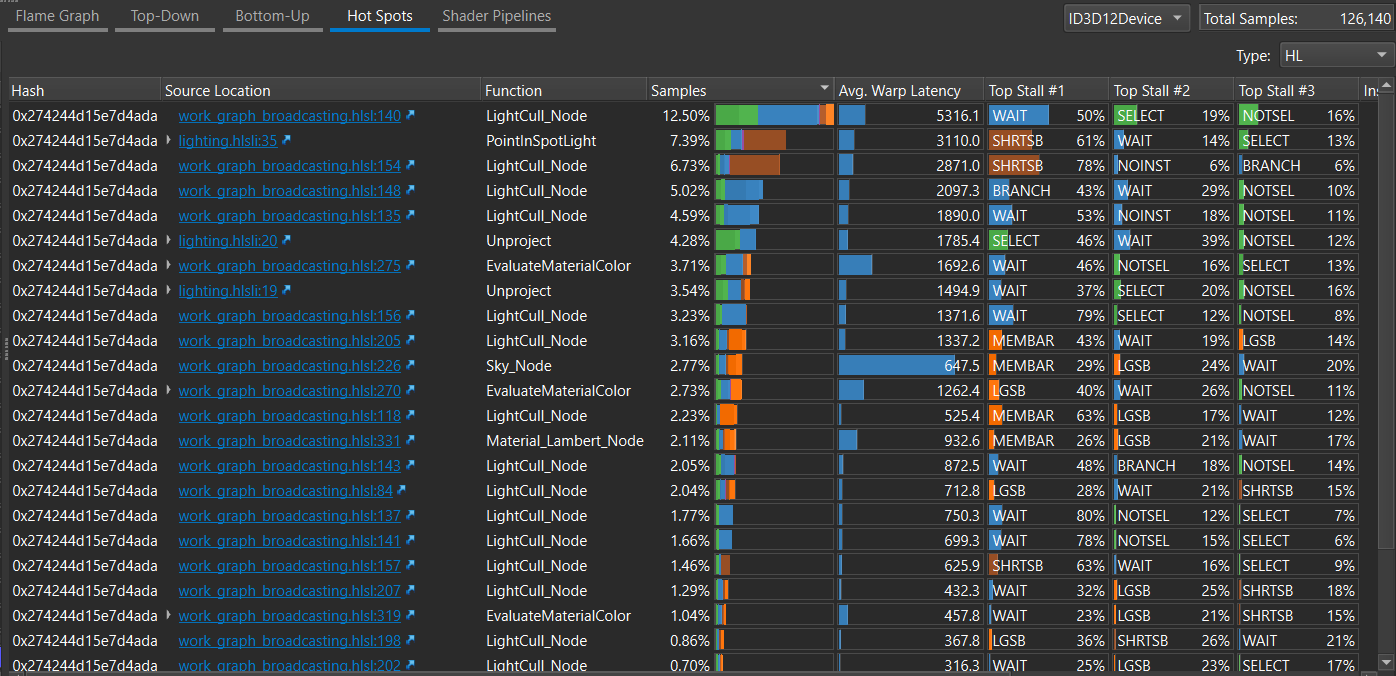1396x676 pixels.
Task: Click the external-link icon beside work_graph_broadcasting.hlsl:140
Action: tap(410, 116)
